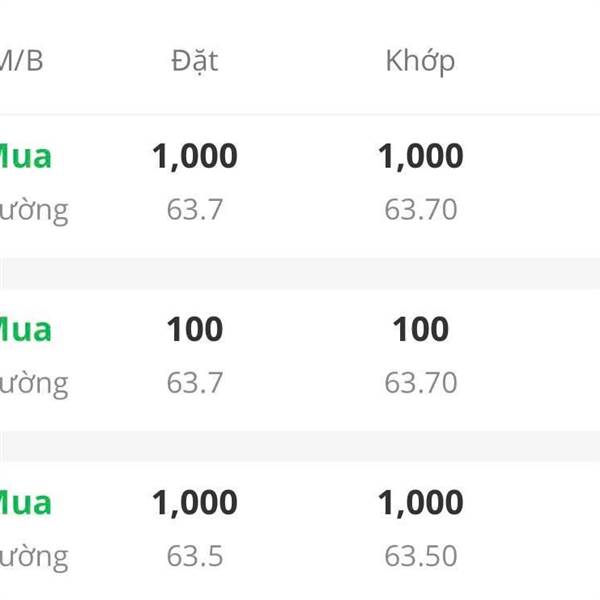600x600 pixels.
Task: Click the Khớp quantity 1,000 in the first order
Action: (420, 157)
